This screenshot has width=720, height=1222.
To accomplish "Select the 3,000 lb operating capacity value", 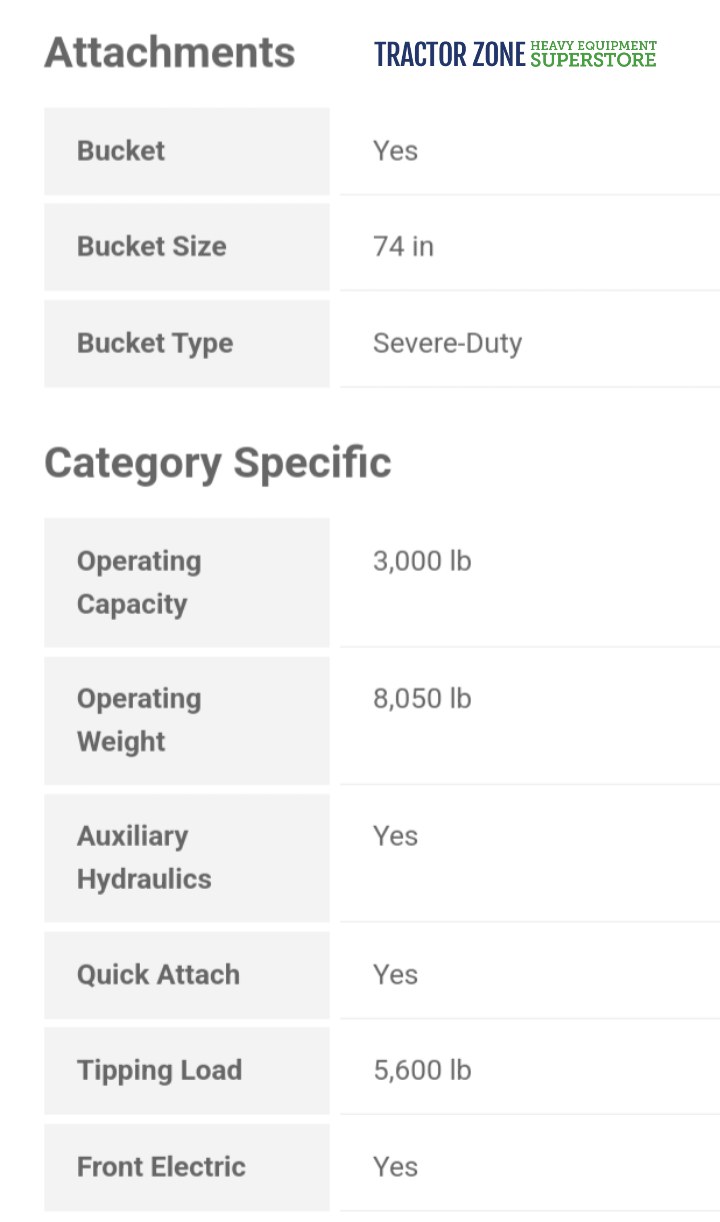I will pos(422,561).
